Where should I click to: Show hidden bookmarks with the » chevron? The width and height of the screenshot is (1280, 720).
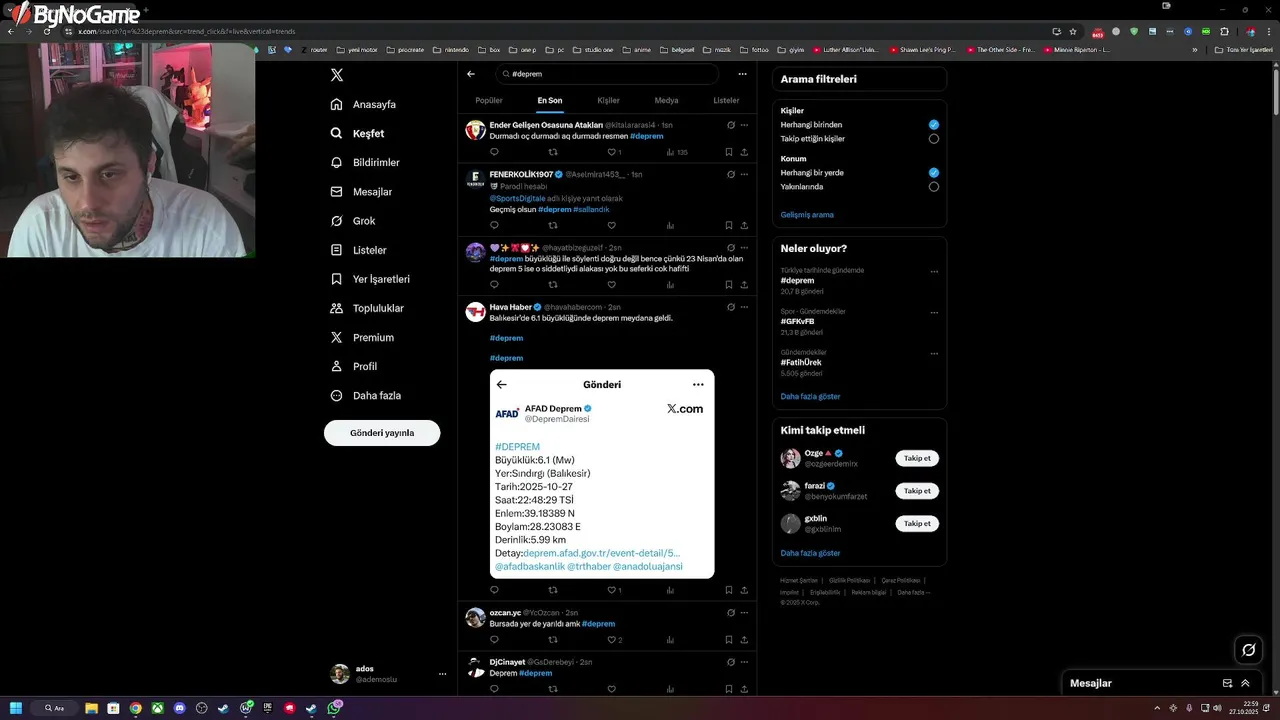click(x=1194, y=49)
